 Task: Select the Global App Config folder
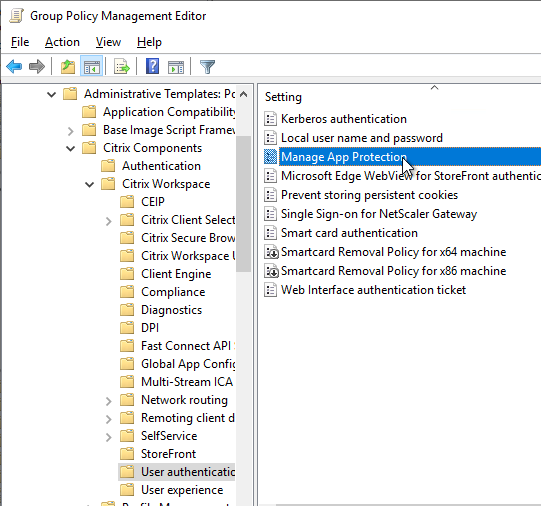click(x=188, y=364)
